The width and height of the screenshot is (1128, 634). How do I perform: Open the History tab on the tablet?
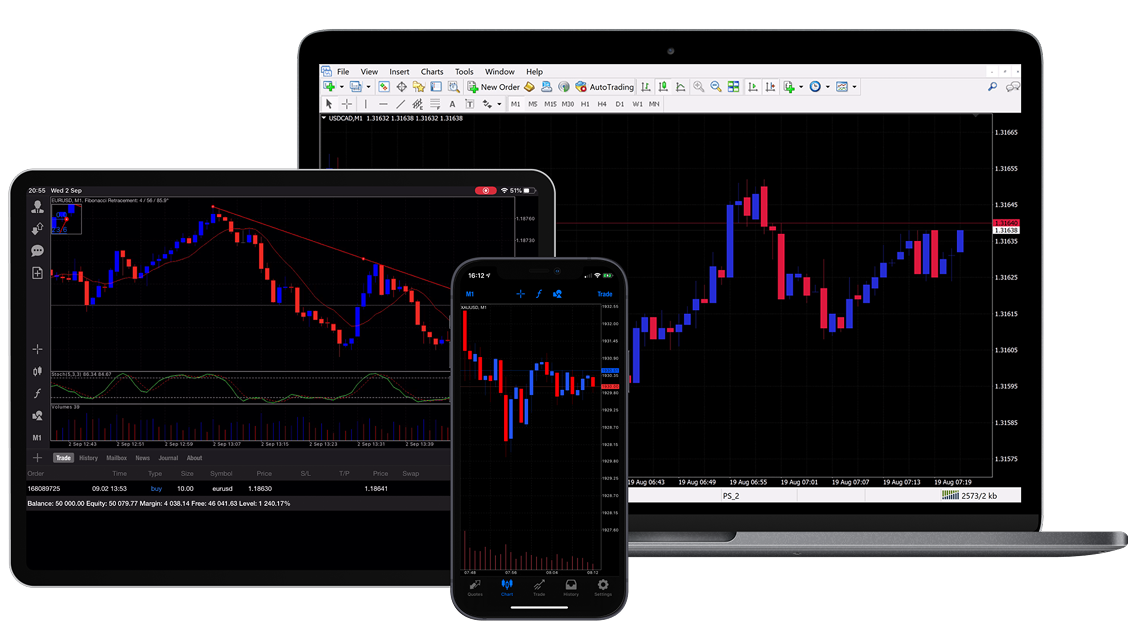coord(88,458)
